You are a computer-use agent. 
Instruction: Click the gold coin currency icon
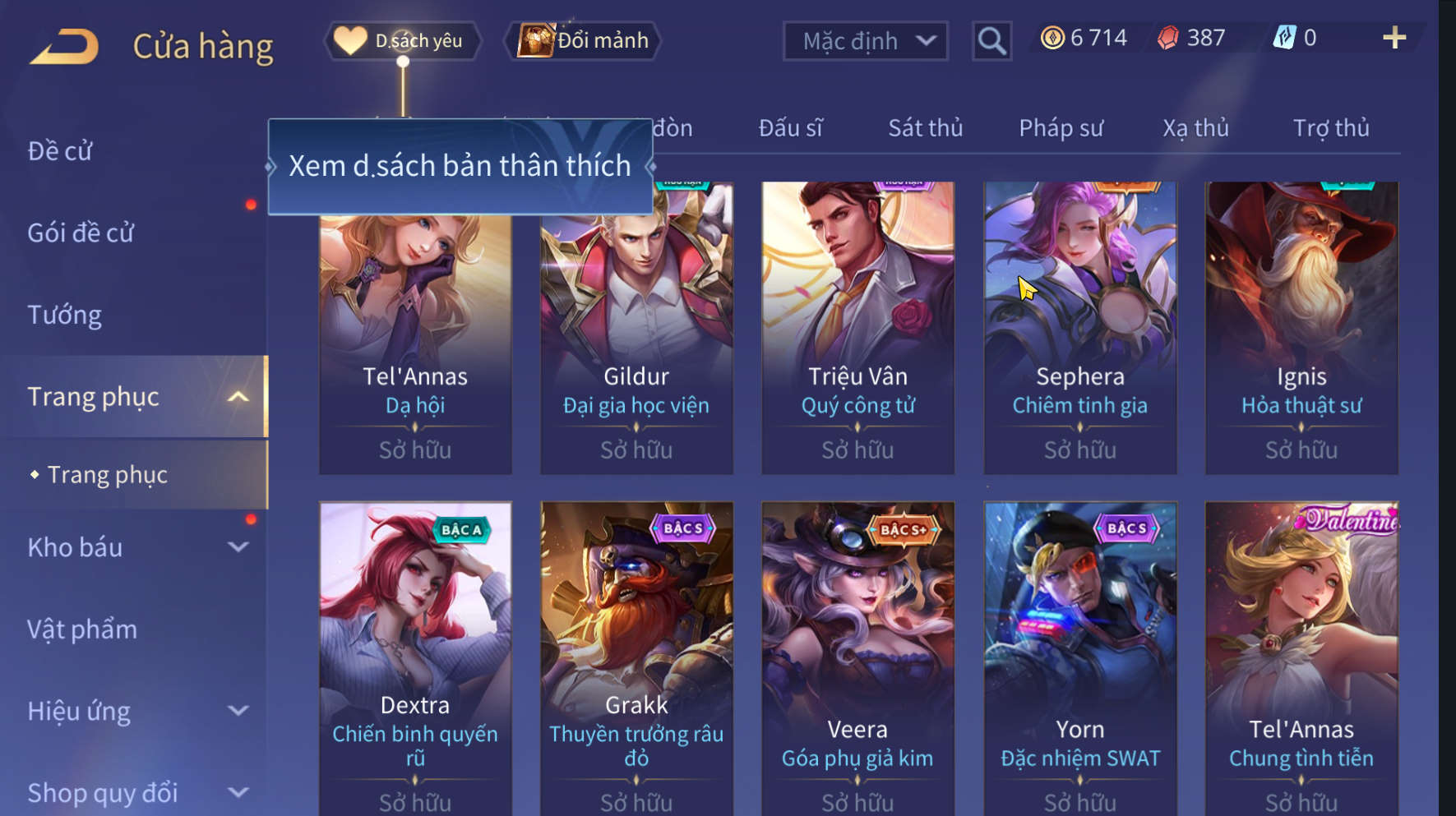click(x=1052, y=38)
